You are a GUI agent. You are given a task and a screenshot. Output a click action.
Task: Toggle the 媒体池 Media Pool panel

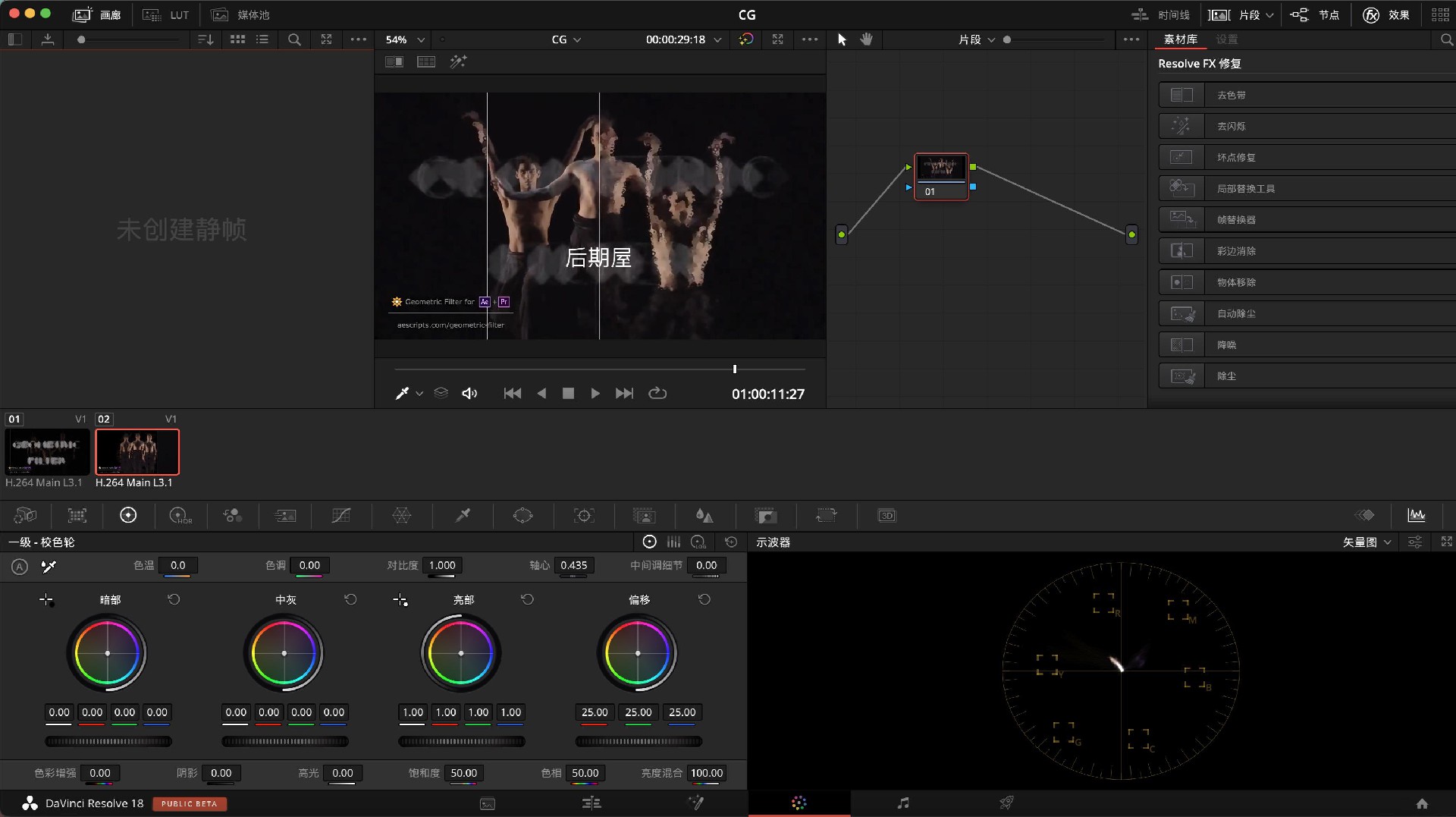[240, 14]
